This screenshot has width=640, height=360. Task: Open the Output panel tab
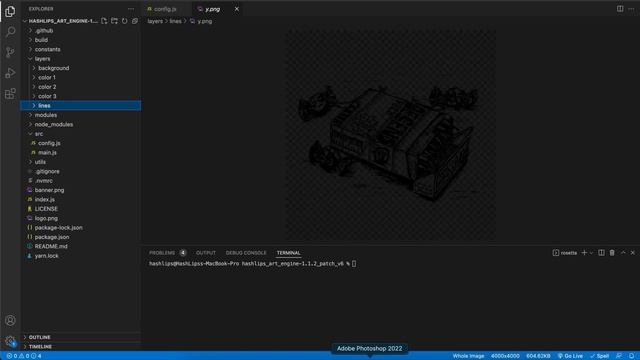(206, 253)
